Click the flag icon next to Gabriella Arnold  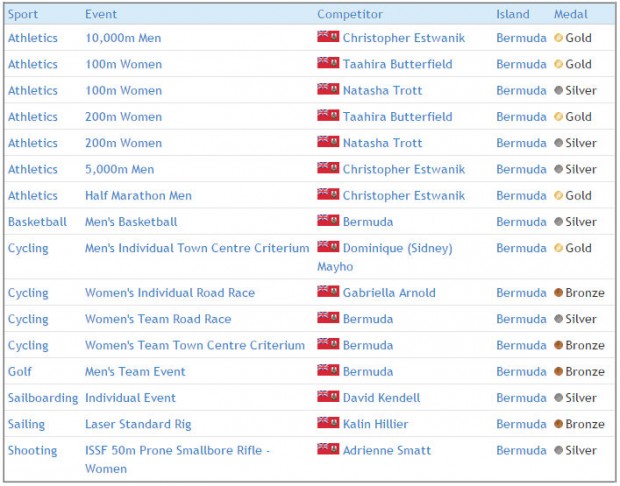click(x=327, y=292)
